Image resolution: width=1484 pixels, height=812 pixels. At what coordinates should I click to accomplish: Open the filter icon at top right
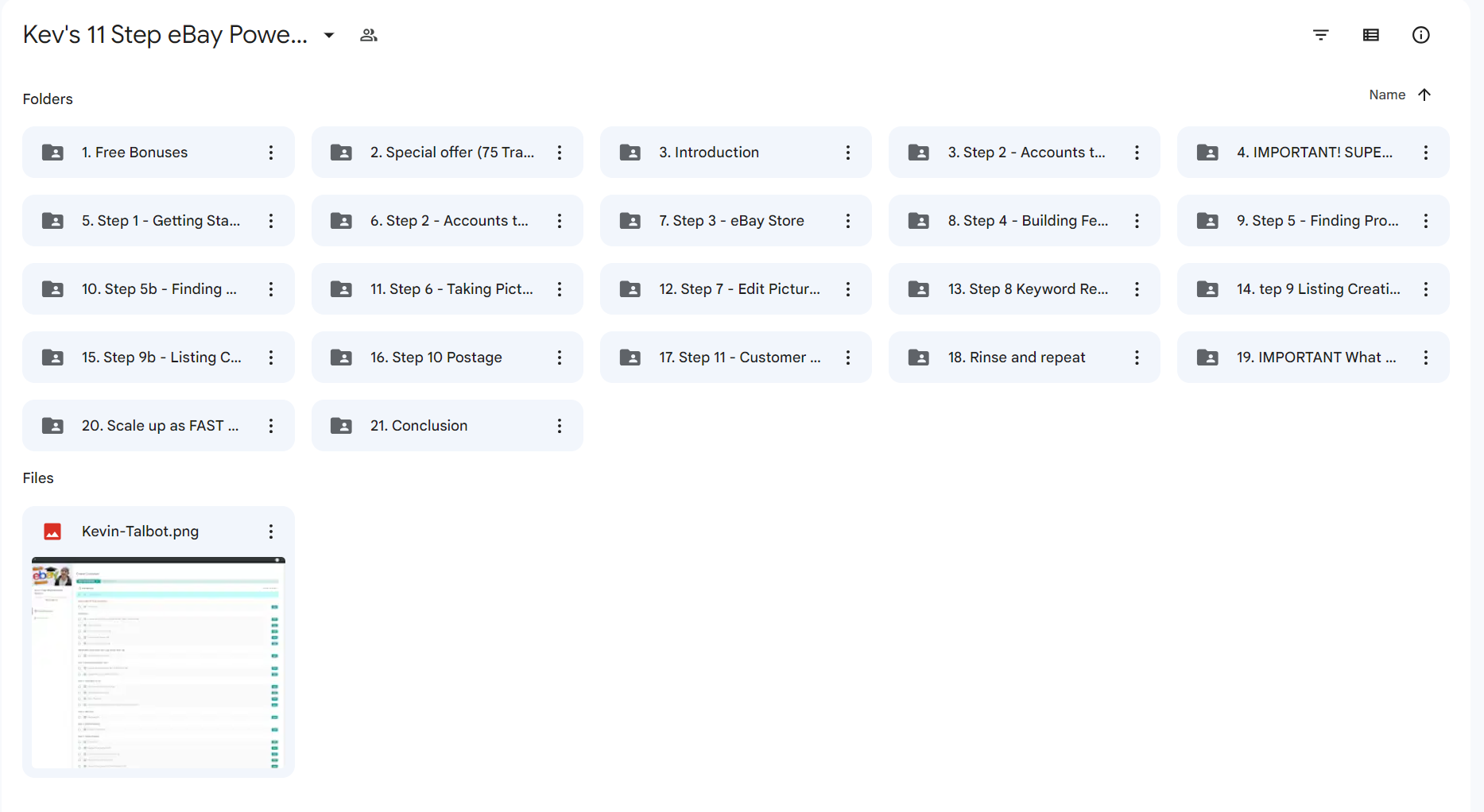tap(1321, 35)
